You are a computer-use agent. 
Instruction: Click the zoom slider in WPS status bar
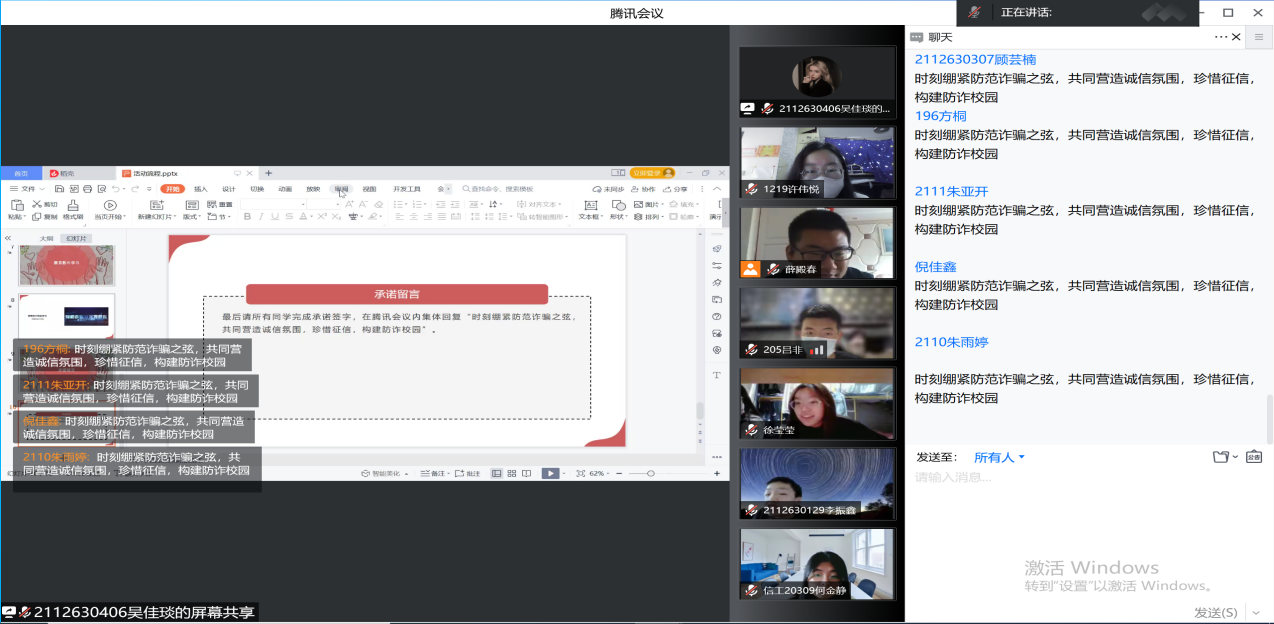tap(651, 473)
